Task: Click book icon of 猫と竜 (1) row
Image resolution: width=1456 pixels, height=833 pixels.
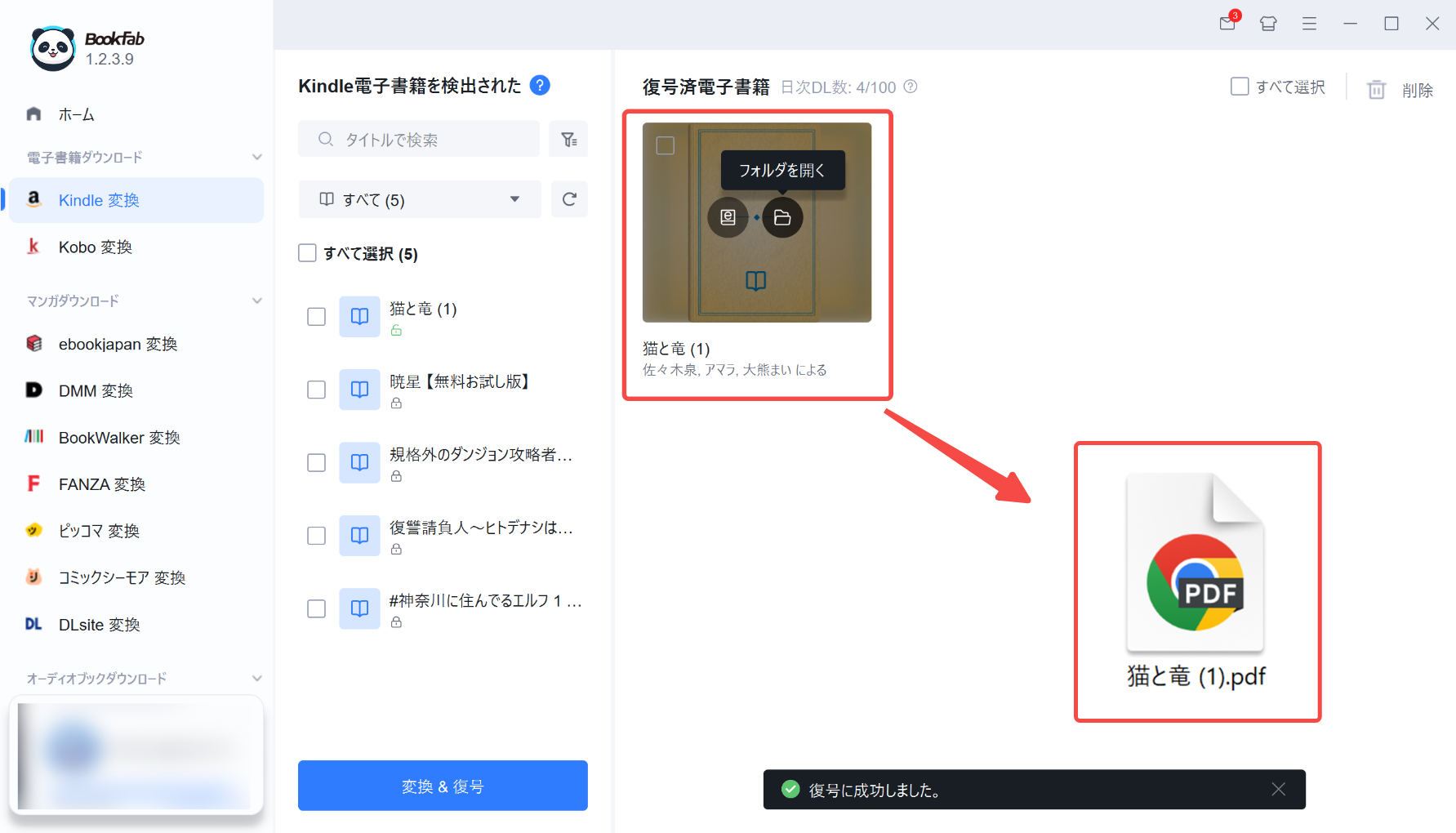Action: 359,317
